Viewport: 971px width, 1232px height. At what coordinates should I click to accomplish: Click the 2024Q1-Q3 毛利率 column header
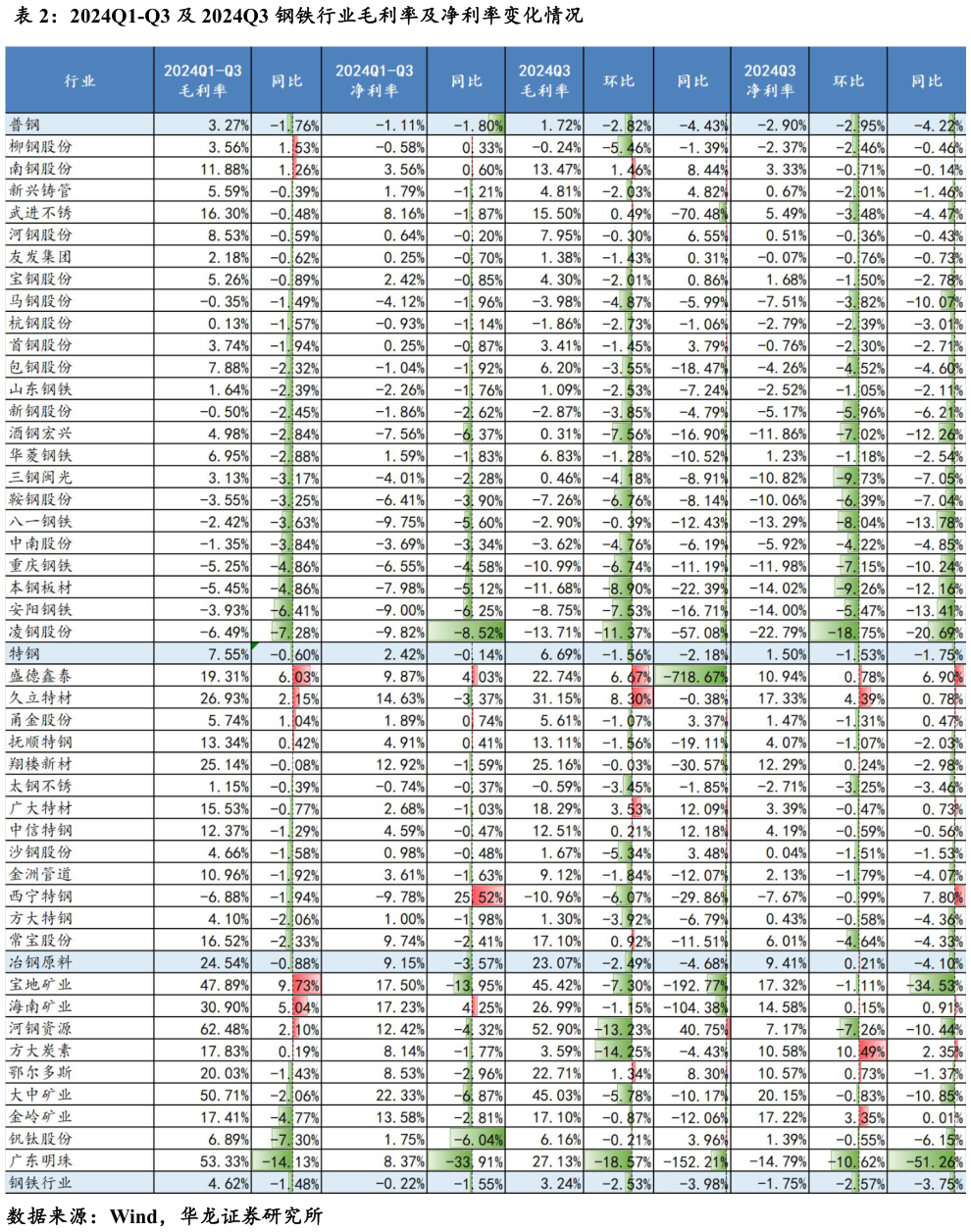tap(202, 80)
